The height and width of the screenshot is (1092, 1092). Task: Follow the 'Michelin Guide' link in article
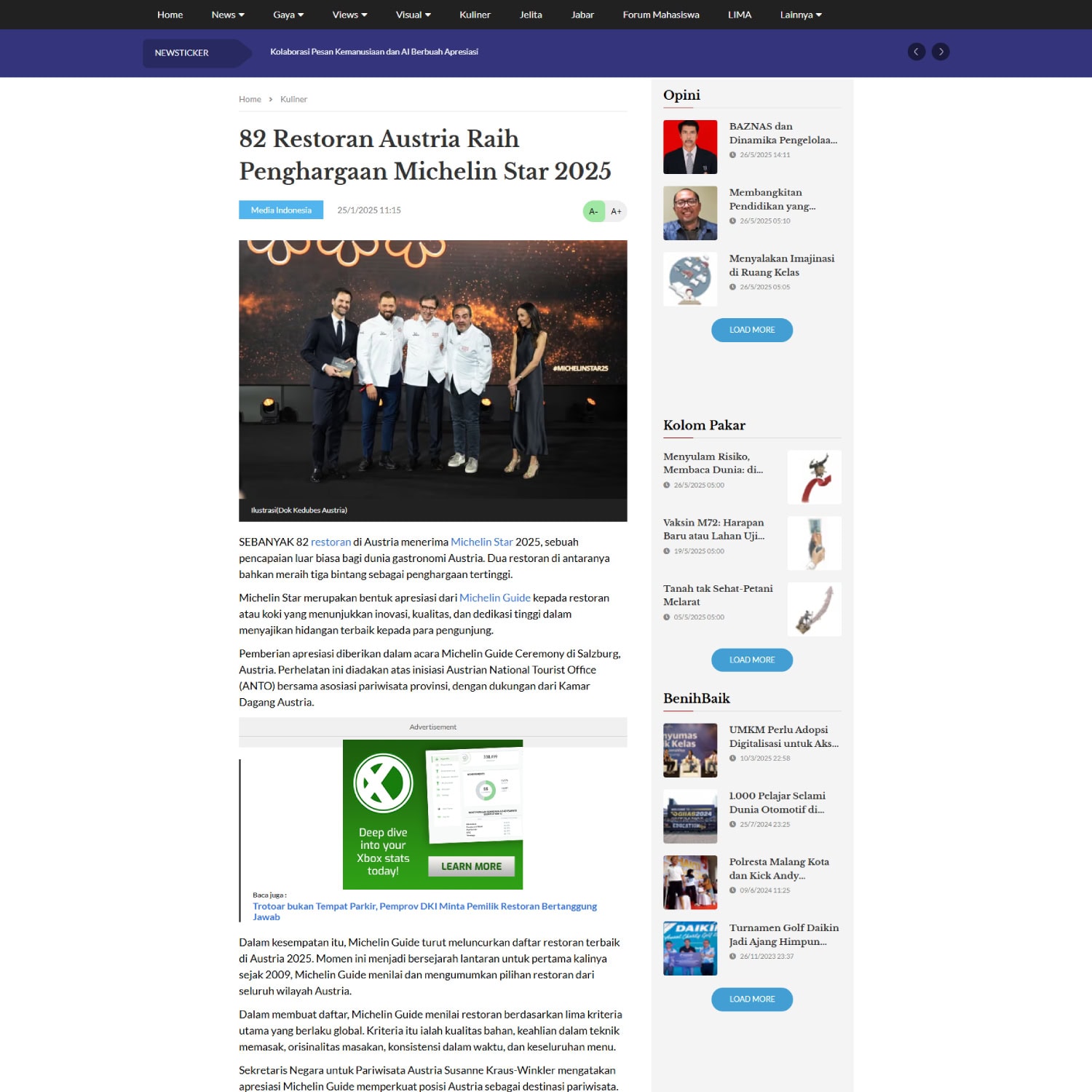coord(495,598)
